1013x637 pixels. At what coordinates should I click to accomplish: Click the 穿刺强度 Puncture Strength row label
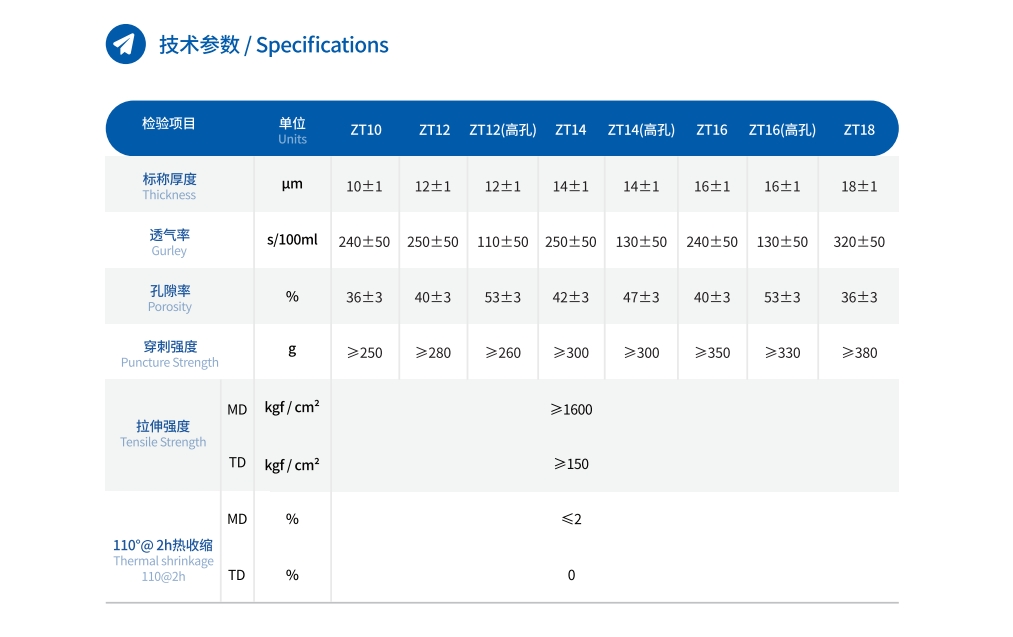[x=169, y=353]
